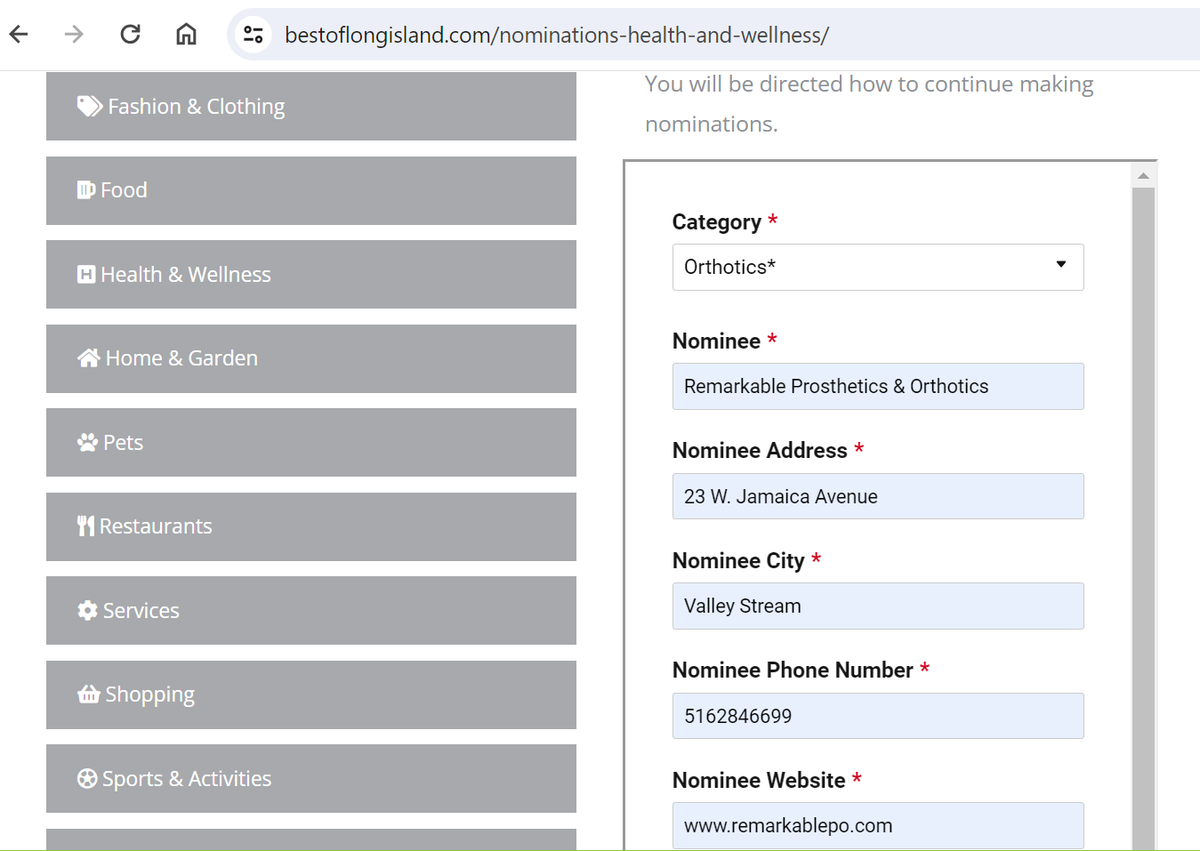This screenshot has width=1200, height=851.
Task: Click the H icon beside Health & Wellness
Action: [x=86, y=274]
